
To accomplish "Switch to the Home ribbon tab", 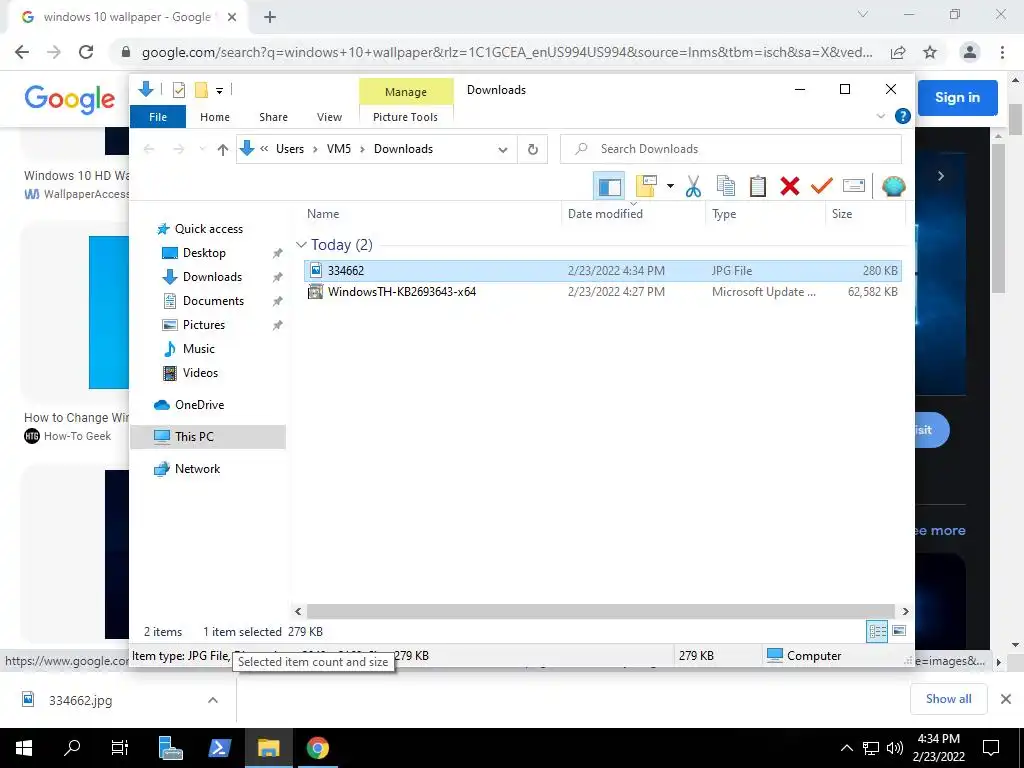I will [x=215, y=117].
